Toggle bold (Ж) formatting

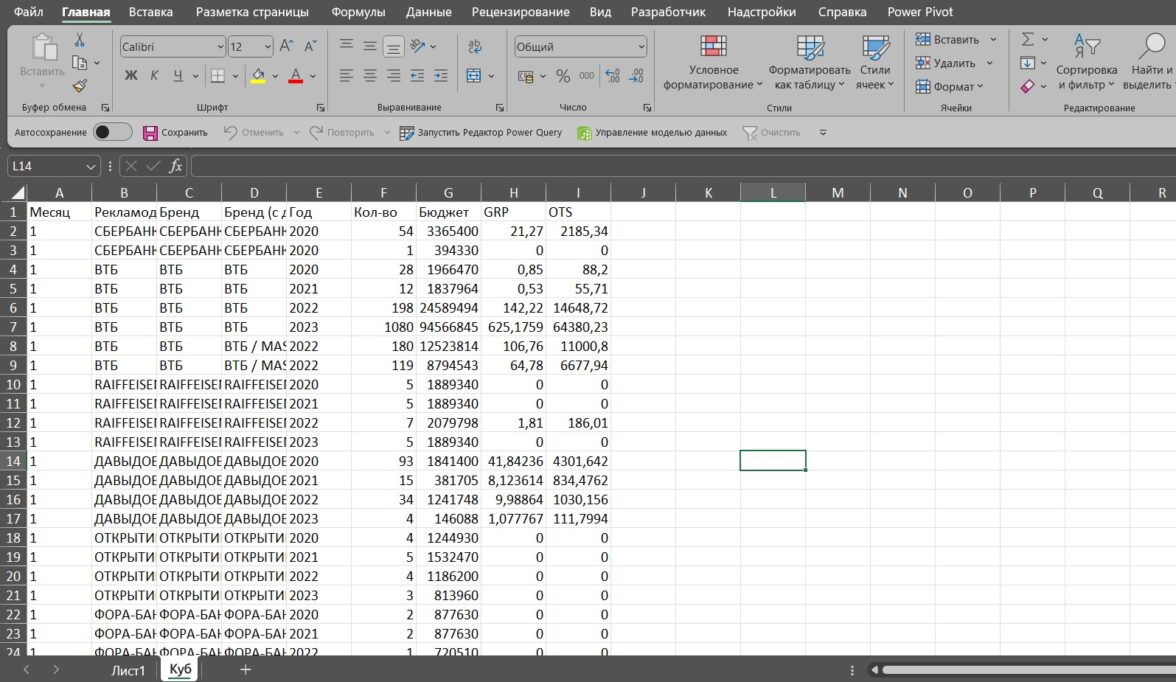pyautogui.click(x=131, y=76)
